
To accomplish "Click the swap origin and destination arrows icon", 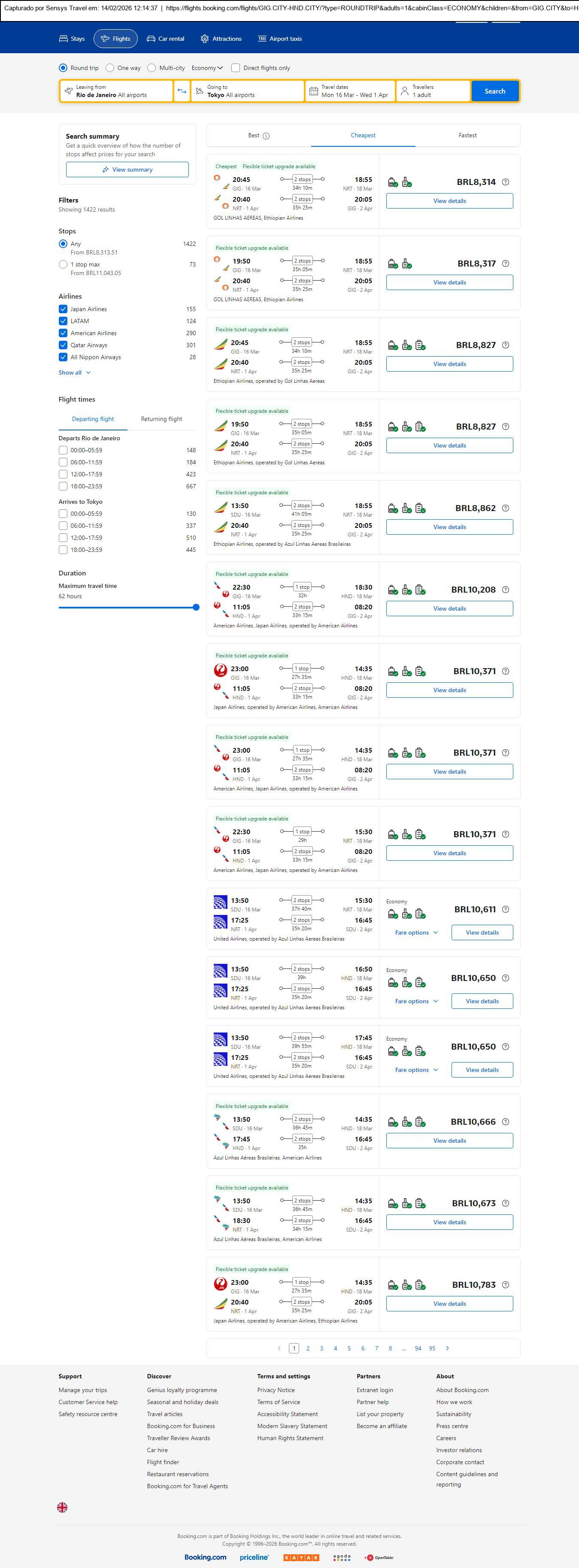I will click(182, 91).
